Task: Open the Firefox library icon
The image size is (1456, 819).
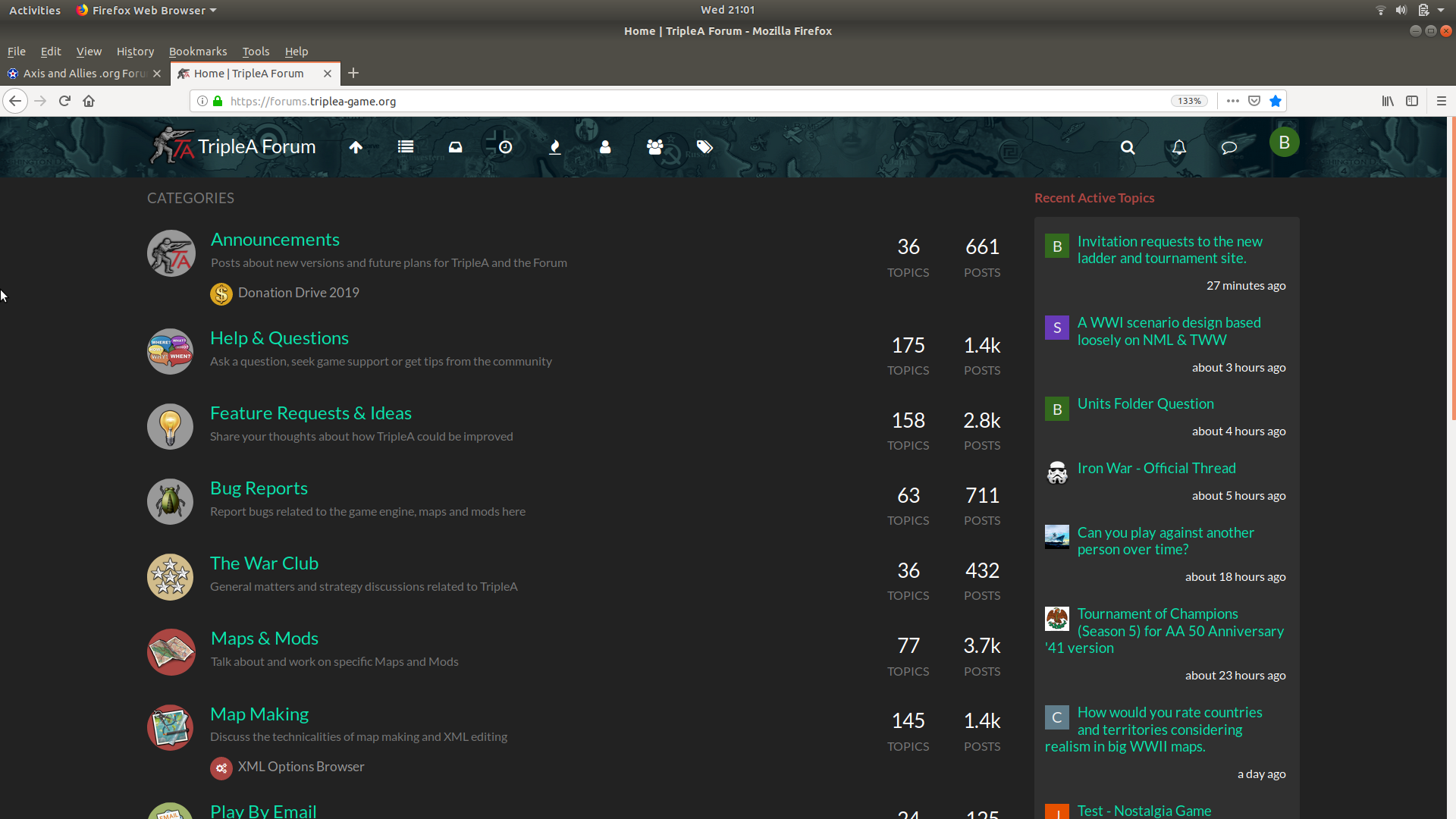Action: pos(1388,101)
